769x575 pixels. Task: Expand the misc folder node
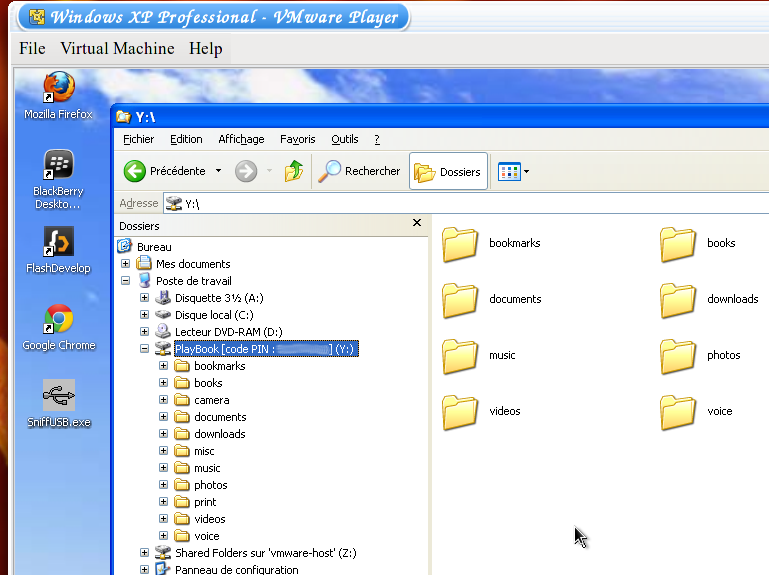pyautogui.click(x=163, y=451)
